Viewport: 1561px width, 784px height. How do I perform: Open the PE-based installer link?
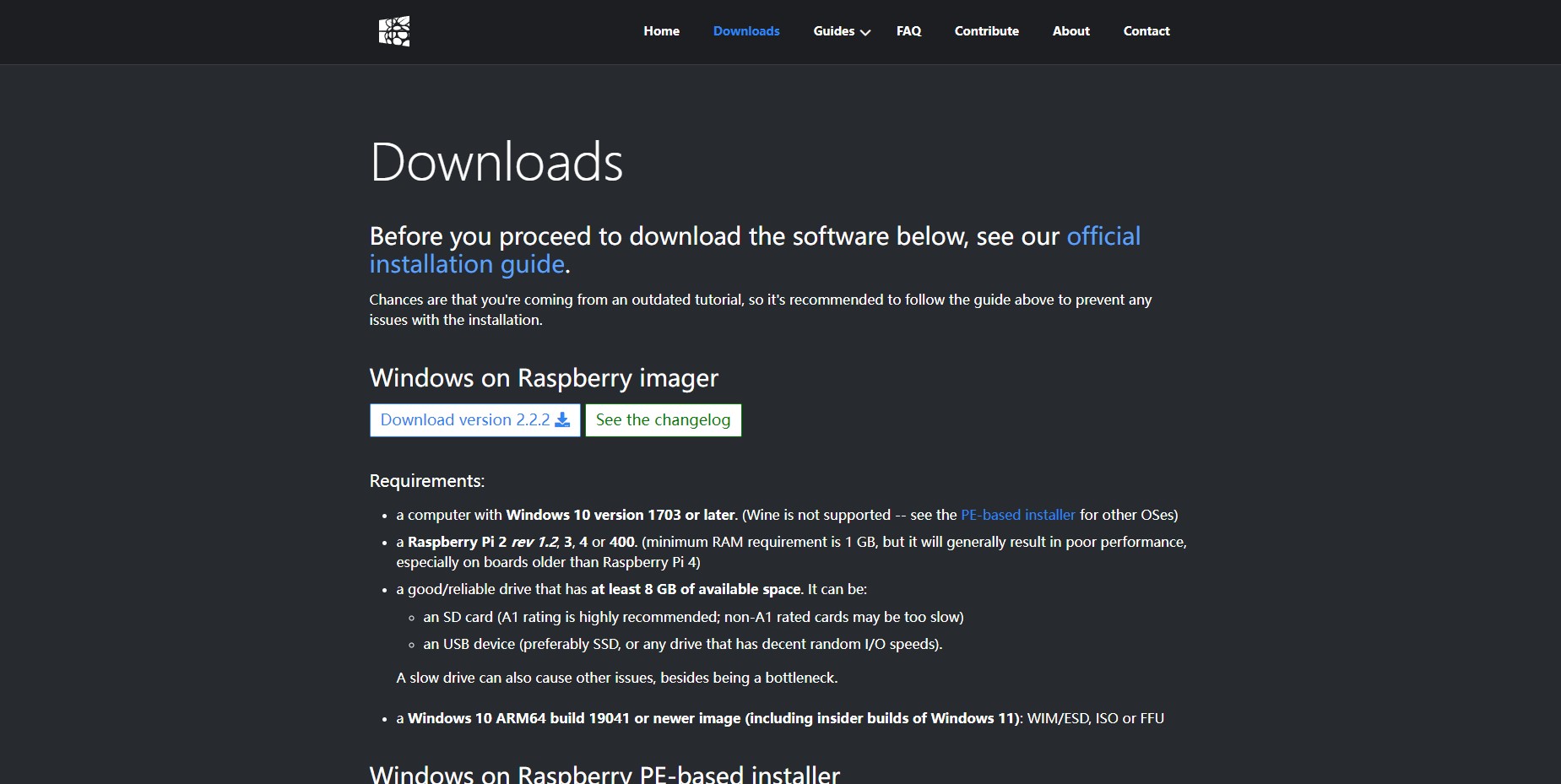[1017, 515]
